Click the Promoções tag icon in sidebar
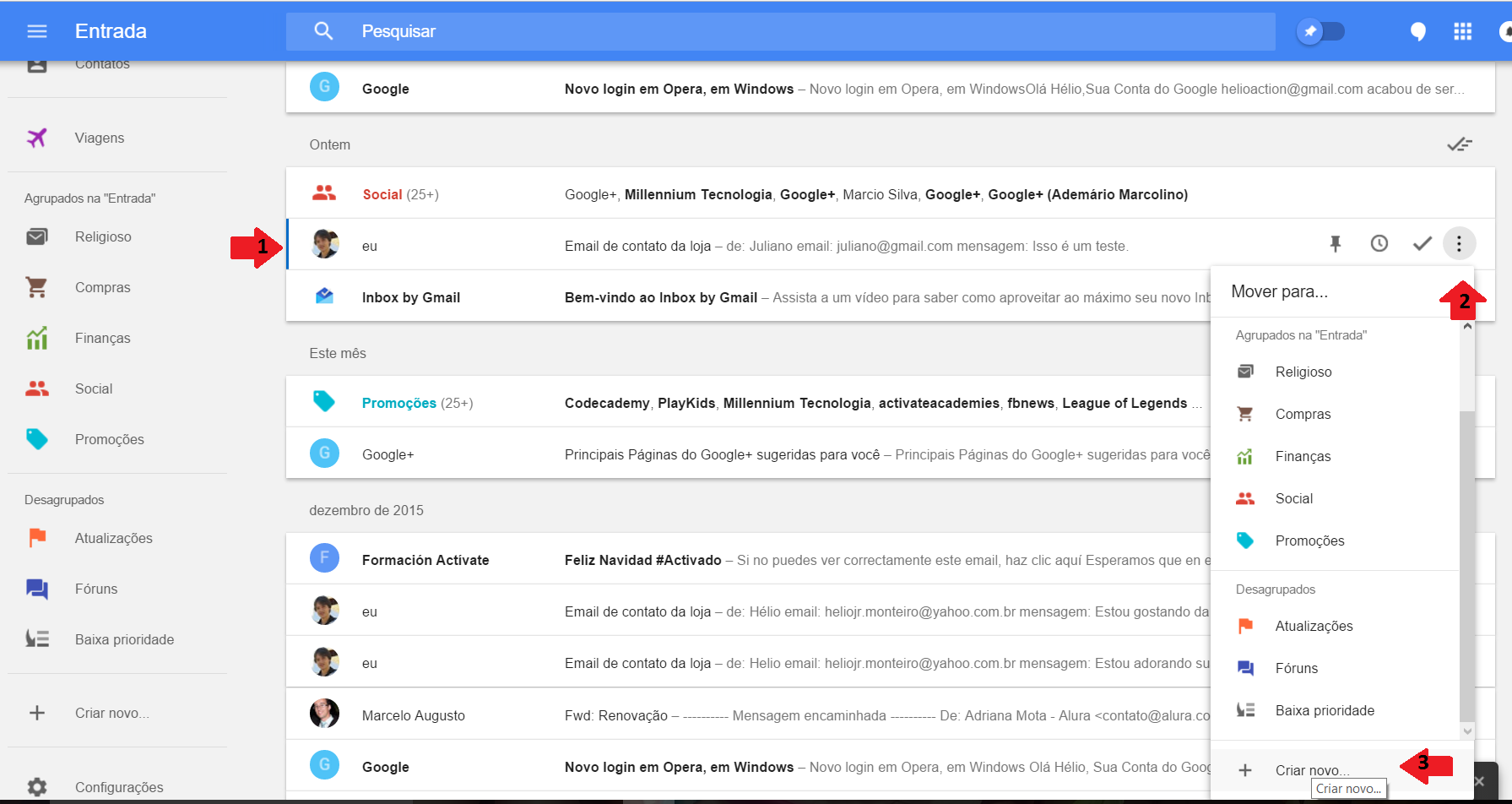 click(x=37, y=439)
